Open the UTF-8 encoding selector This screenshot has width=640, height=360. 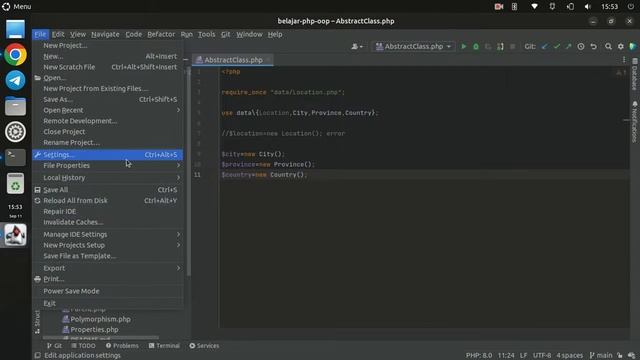coord(542,355)
